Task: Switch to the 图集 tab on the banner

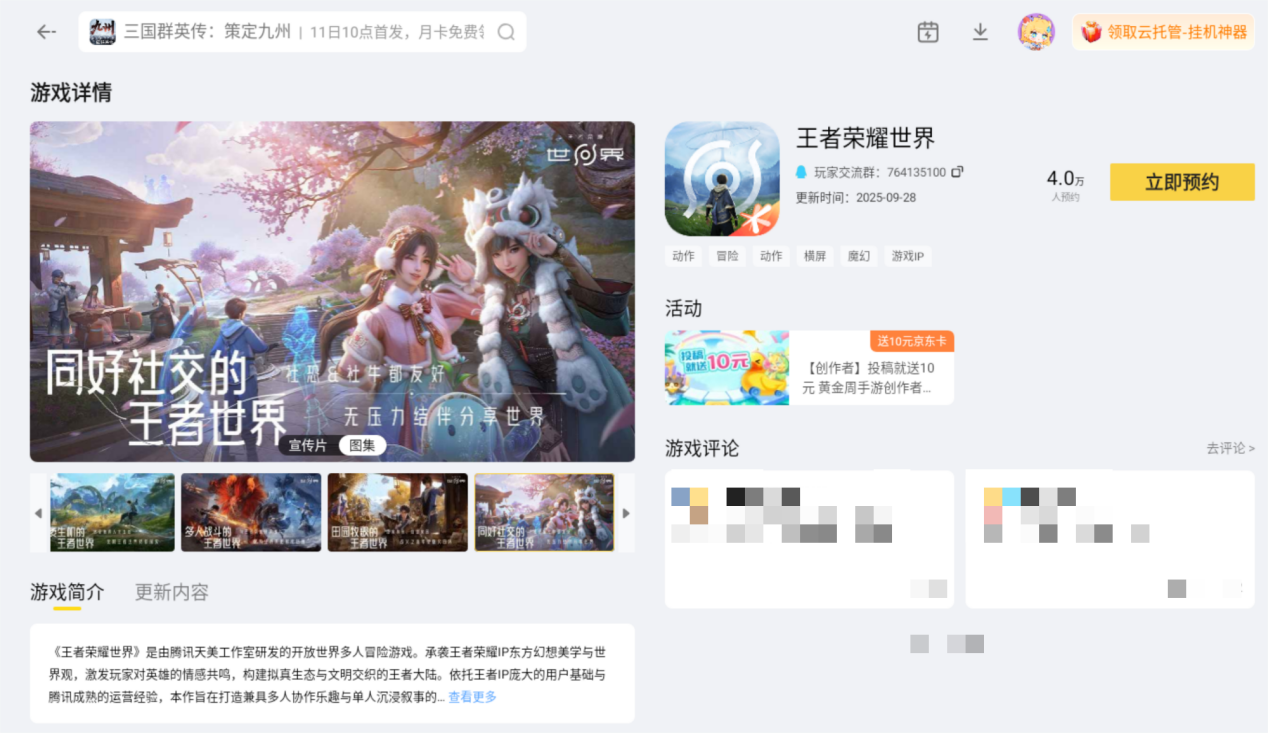Action: [362, 444]
